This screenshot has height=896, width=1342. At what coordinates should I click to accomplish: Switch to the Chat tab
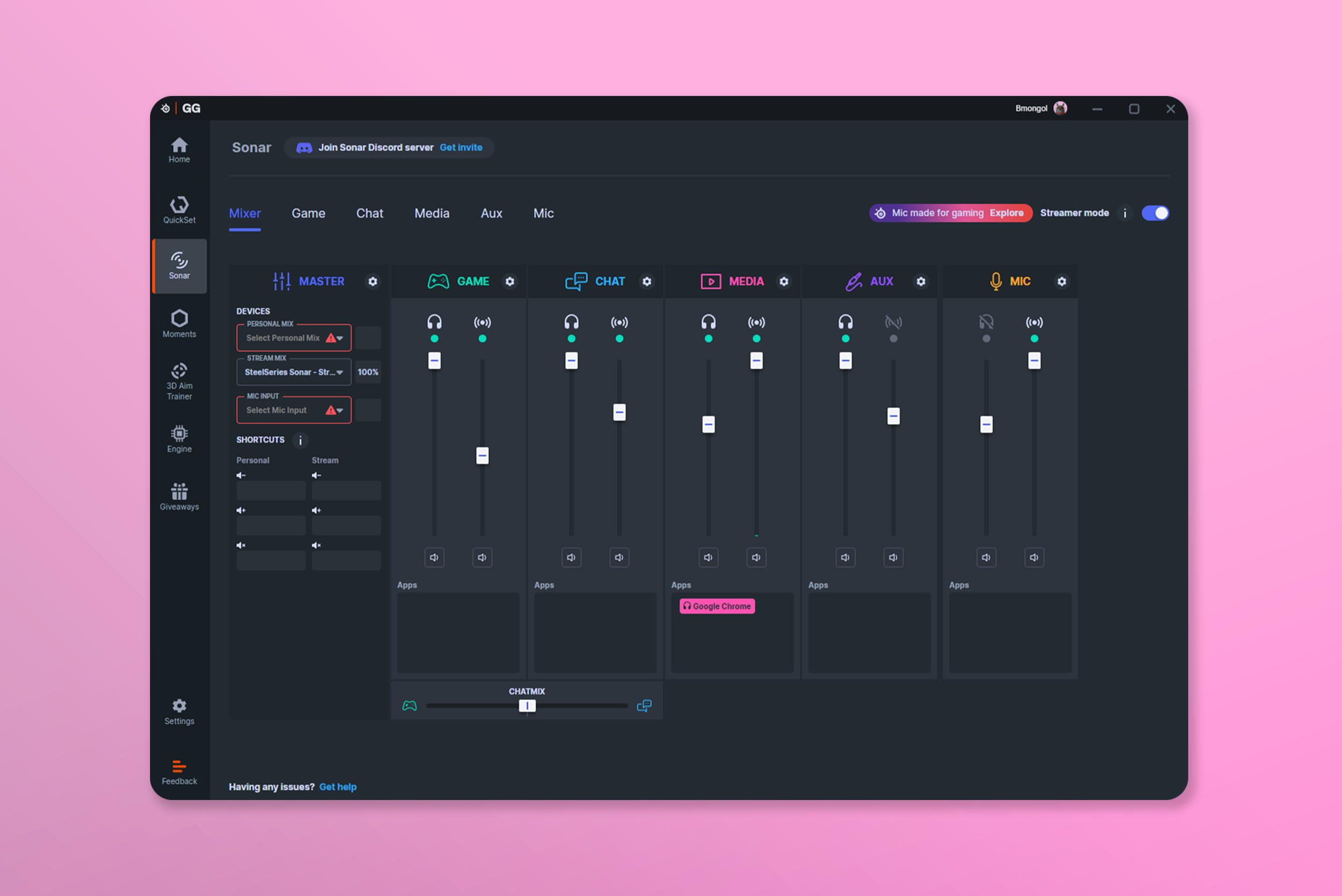(369, 213)
